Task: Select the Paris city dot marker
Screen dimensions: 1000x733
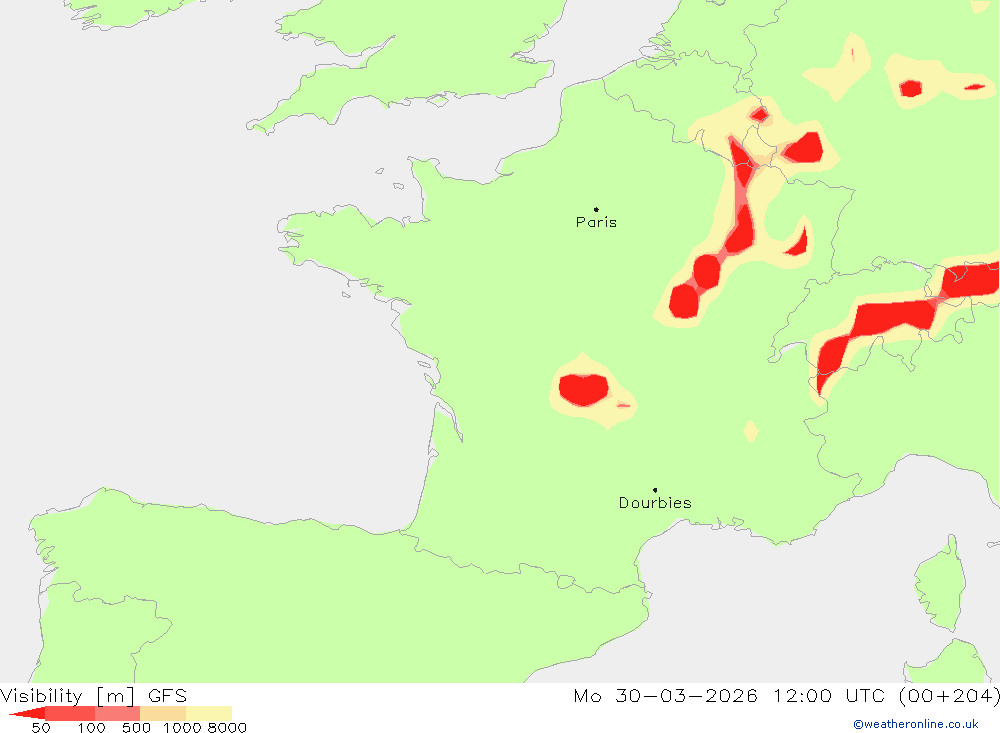Action: [596, 209]
